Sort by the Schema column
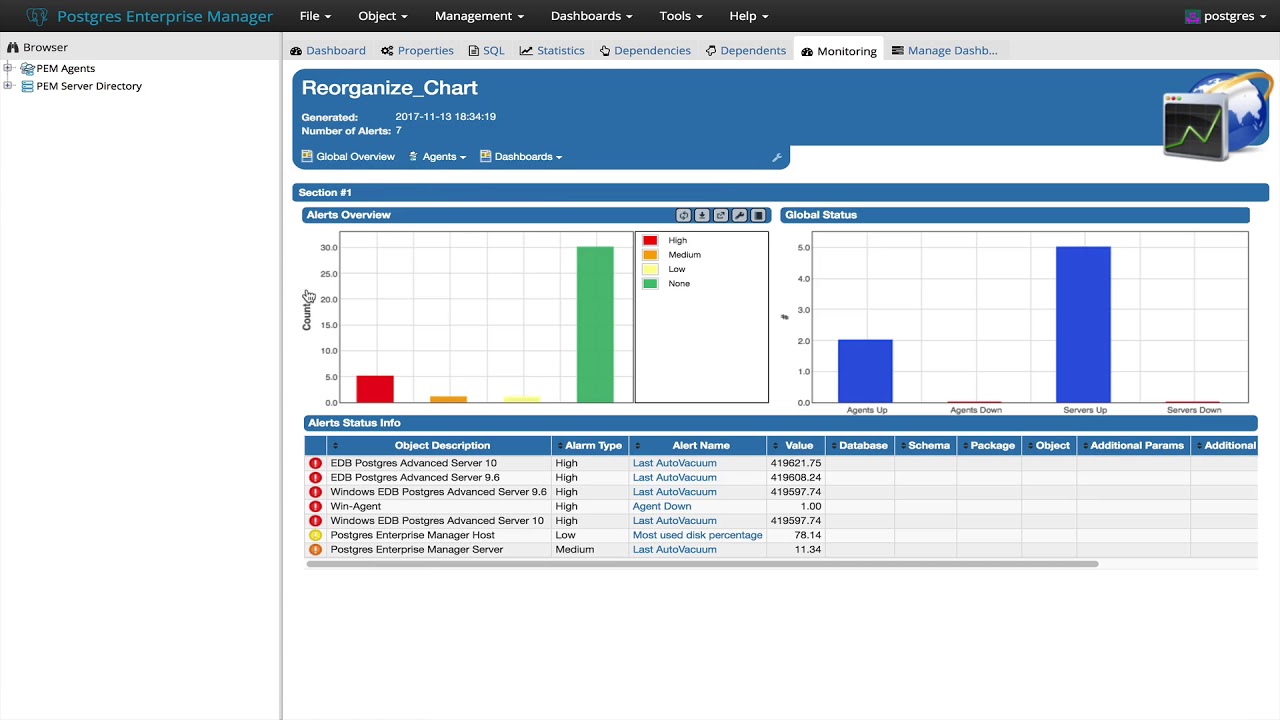1280x720 pixels. (926, 446)
